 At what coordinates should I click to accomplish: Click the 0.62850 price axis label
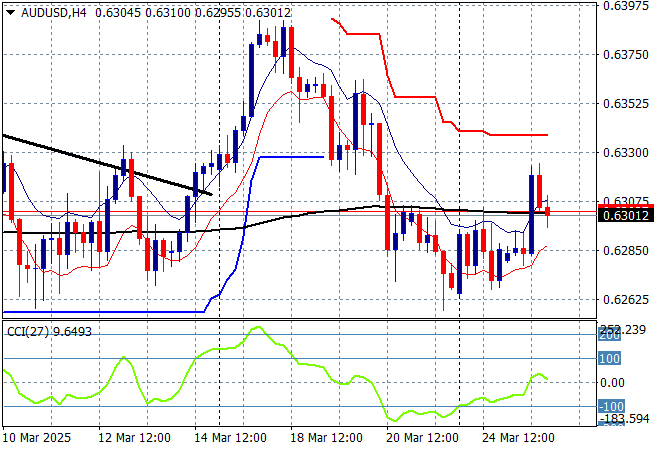[626, 250]
